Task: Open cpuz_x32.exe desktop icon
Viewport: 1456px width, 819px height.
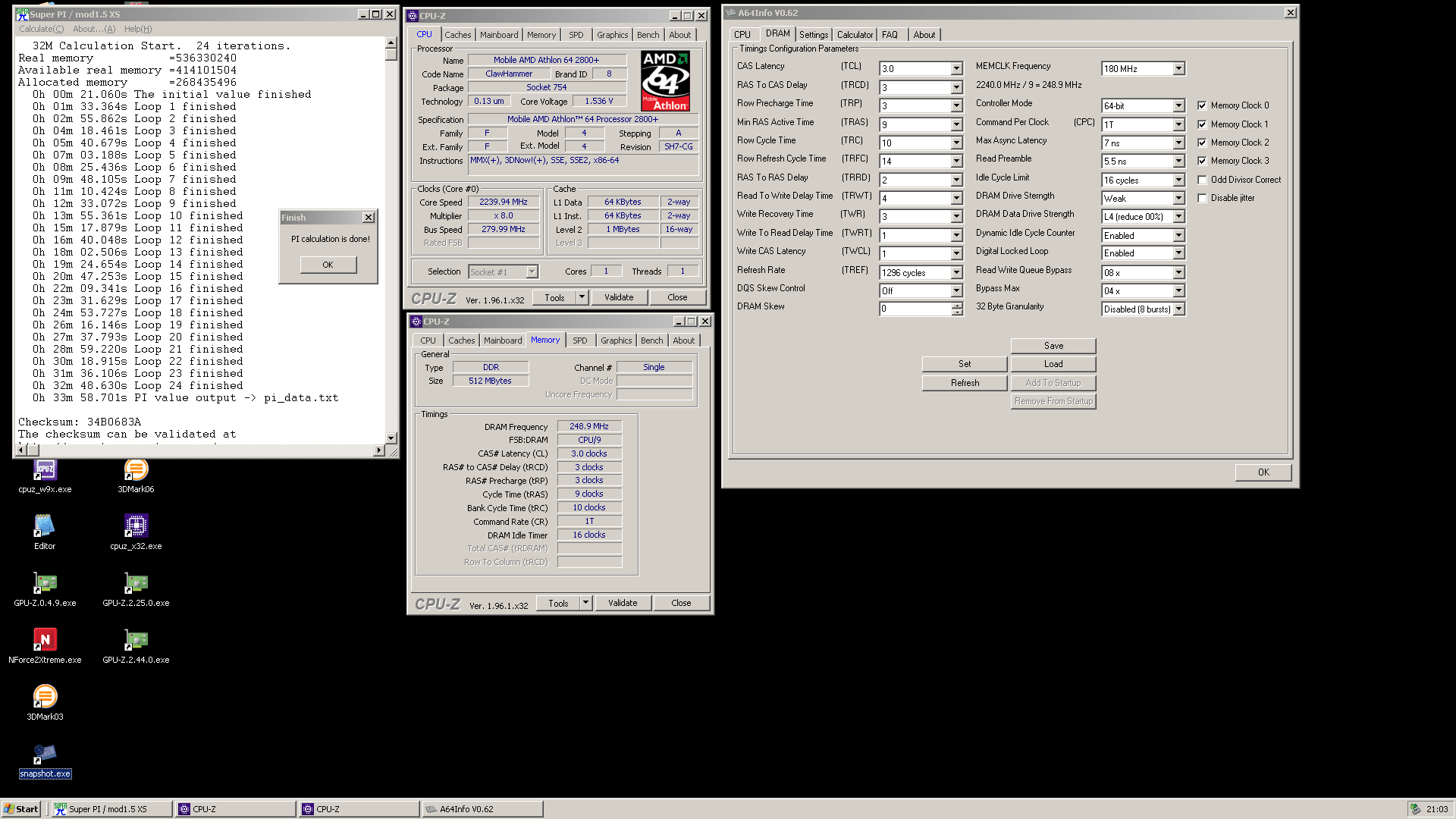Action: coord(136,532)
